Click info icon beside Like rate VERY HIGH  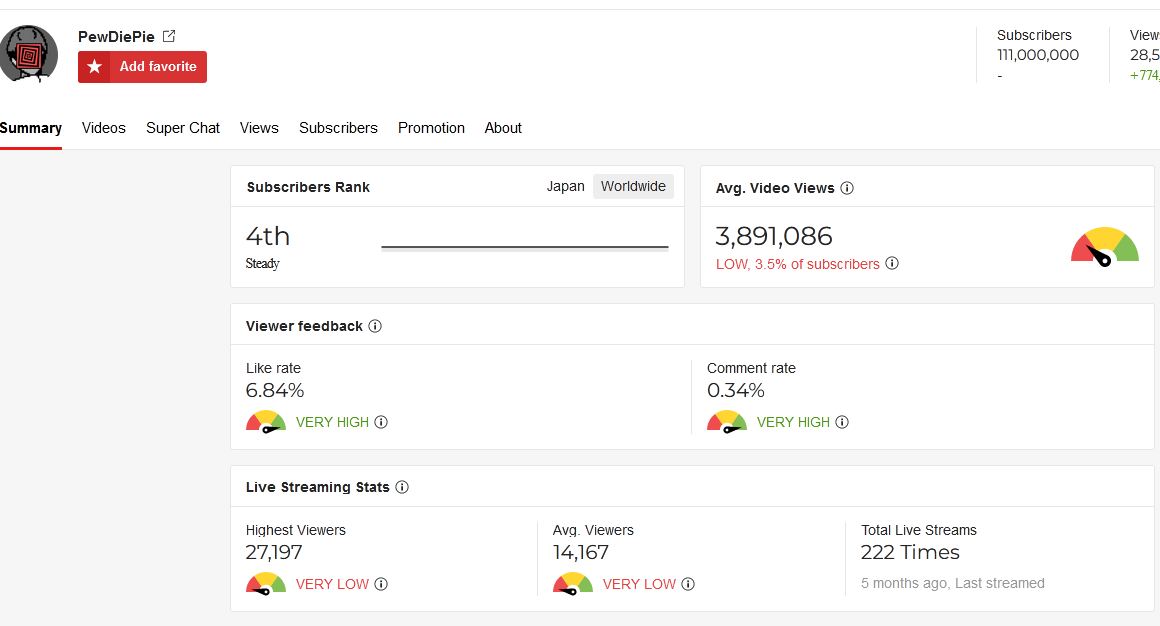tap(381, 422)
